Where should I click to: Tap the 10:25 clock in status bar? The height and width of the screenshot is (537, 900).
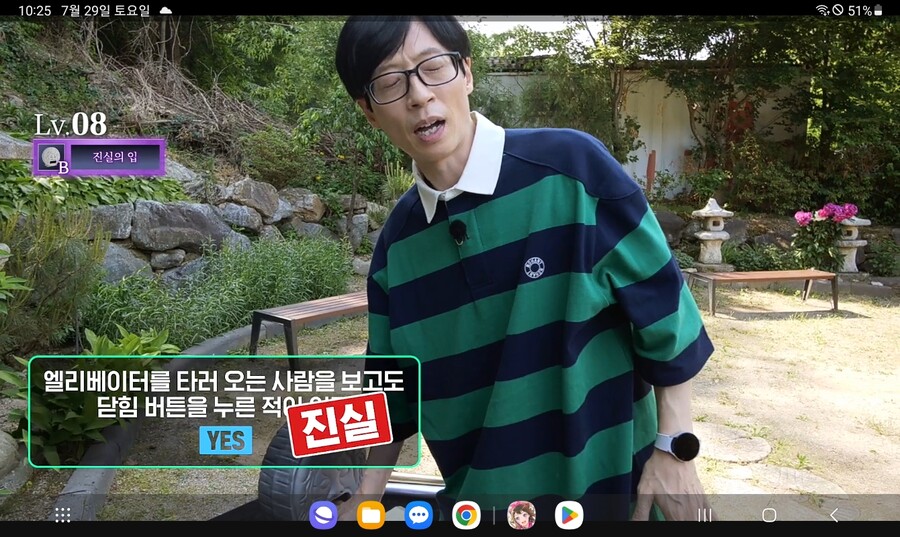click(x=34, y=10)
